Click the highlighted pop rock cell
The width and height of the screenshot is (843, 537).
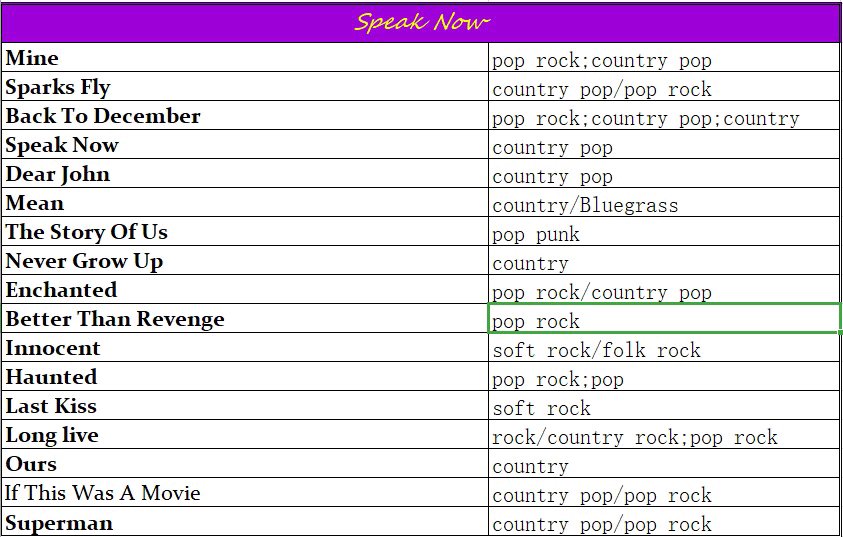(x=664, y=318)
